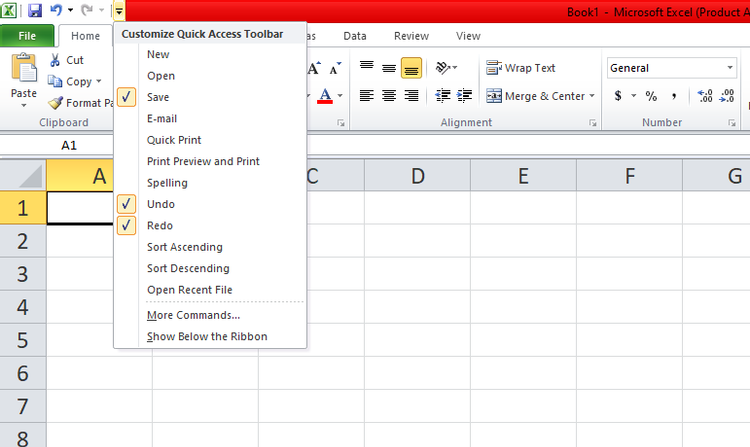Switch to the Home tab
This screenshot has width=750, height=447.
(85, 36)
